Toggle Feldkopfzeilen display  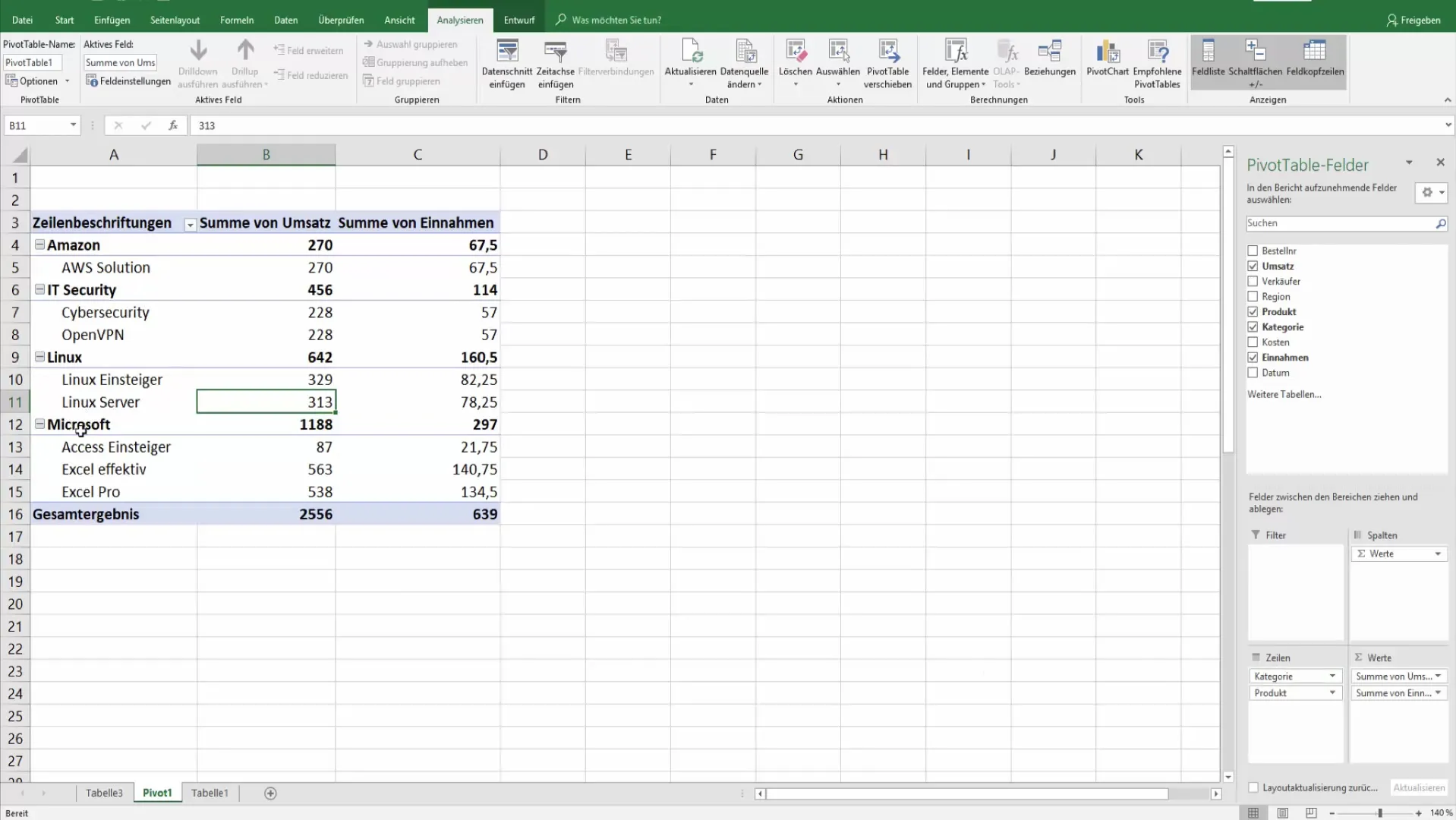[1315, 62]
